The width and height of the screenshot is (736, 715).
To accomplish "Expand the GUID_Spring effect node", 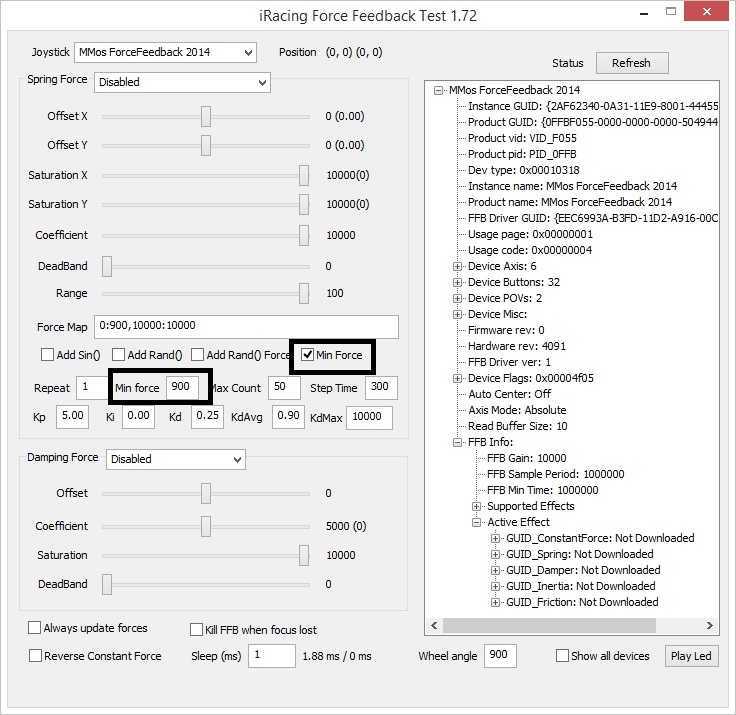I will click(496, 554).
